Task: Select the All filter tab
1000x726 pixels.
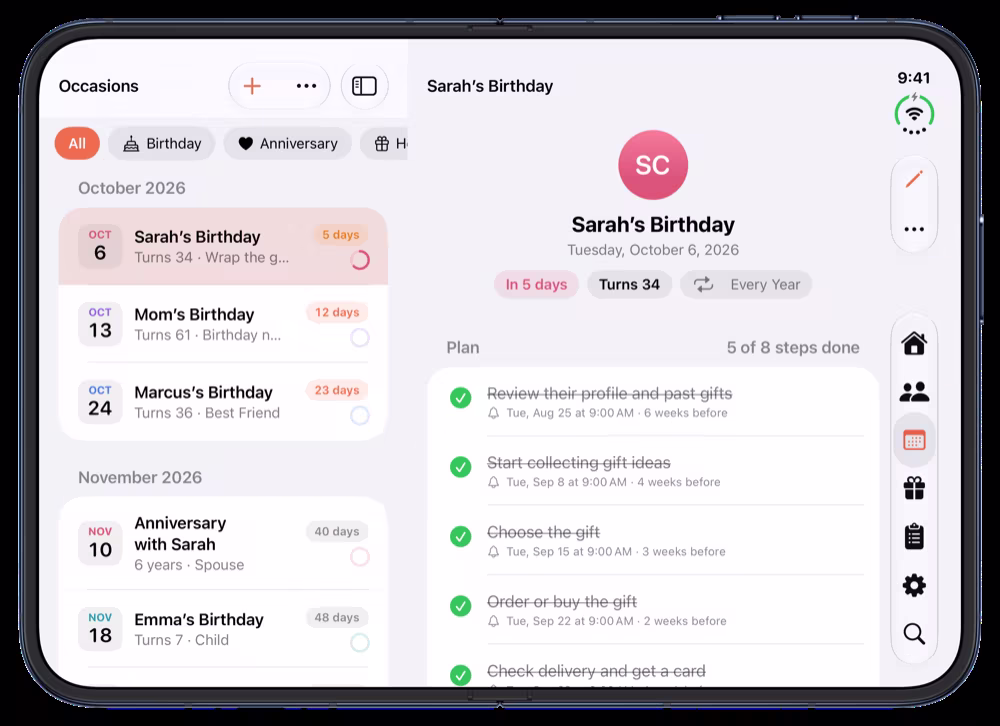Action: (x=77, y=144)
